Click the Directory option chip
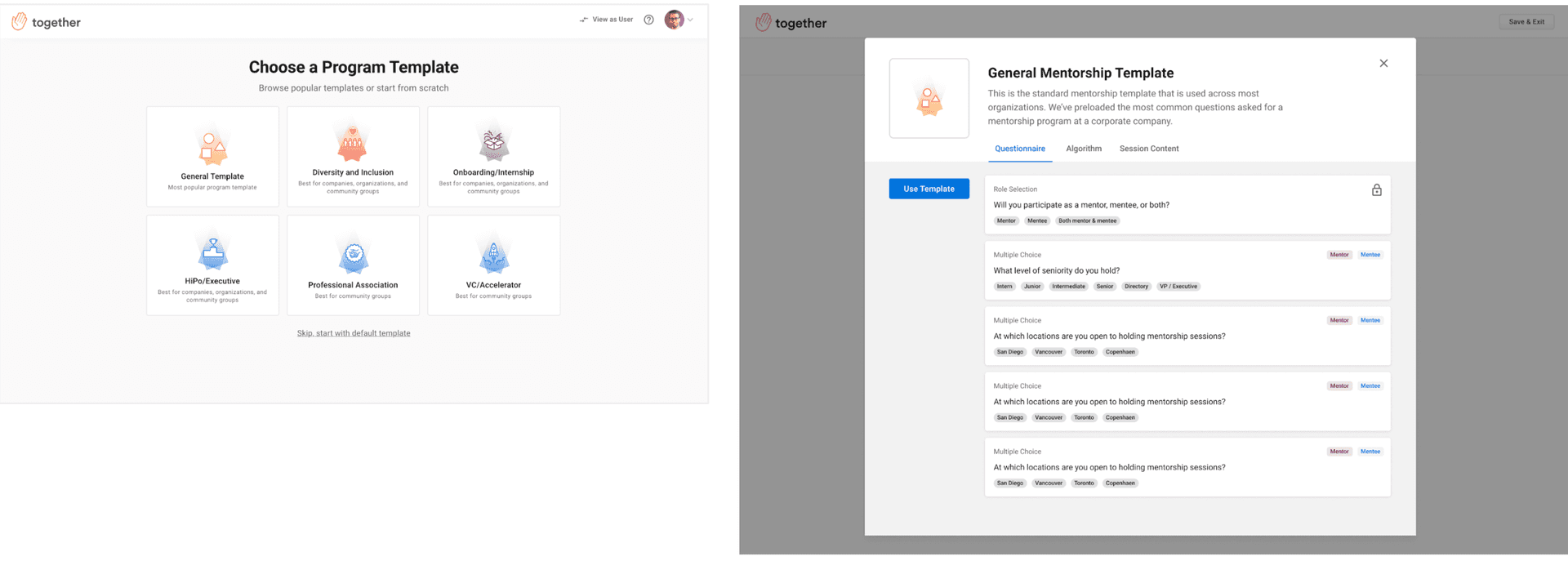Screen dimensions: 1568x561 pyautogui.click(x=1136, y=287)
